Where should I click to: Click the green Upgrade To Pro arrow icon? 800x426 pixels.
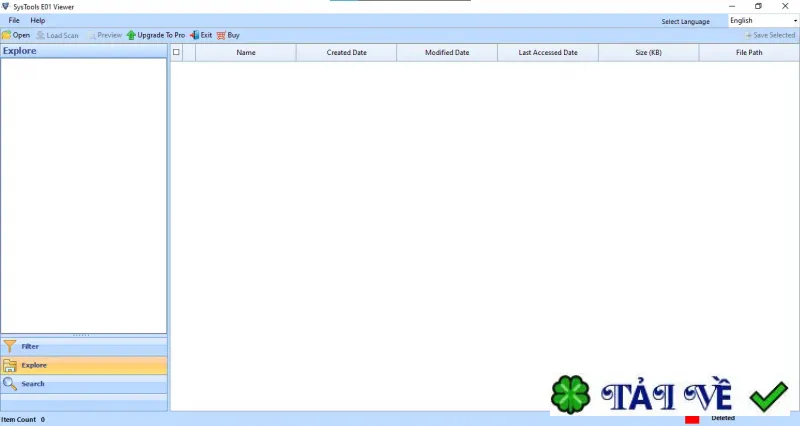[131, 35]
